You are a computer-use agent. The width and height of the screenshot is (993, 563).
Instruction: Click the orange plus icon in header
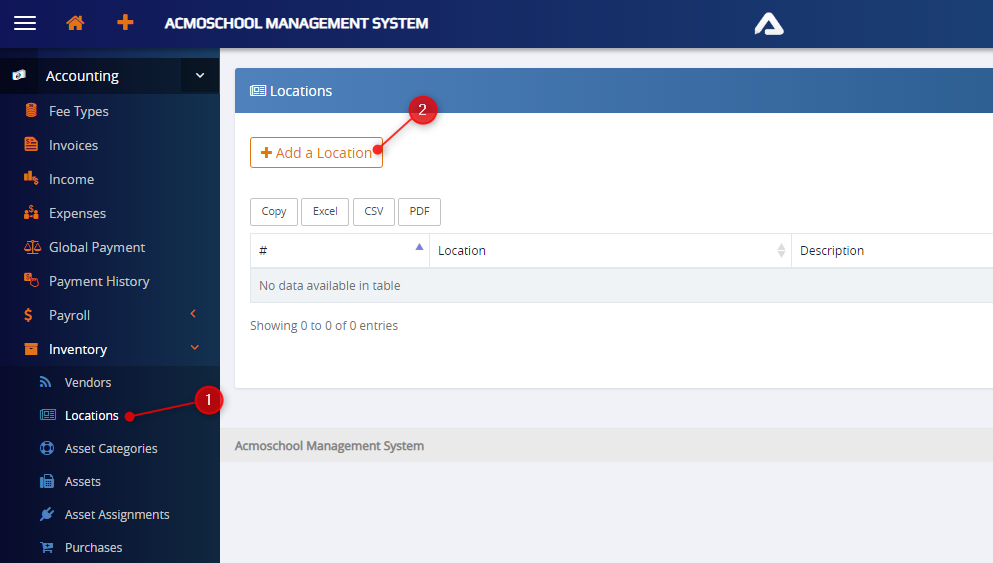click(x=125, y=23)
